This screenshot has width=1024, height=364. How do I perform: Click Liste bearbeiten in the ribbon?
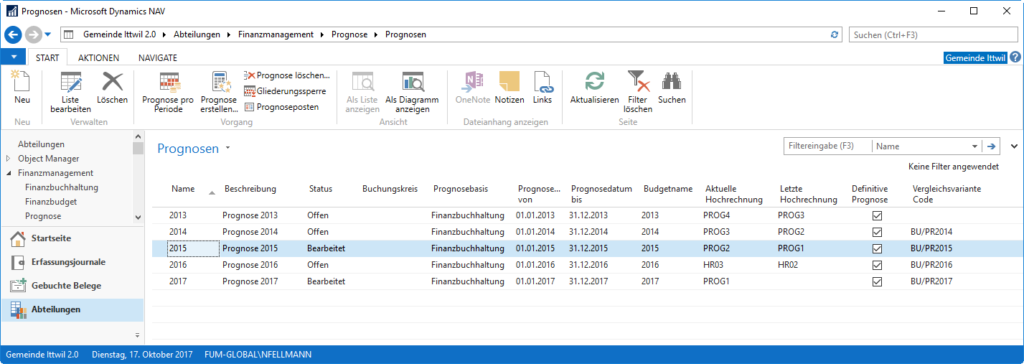(71, 91)
